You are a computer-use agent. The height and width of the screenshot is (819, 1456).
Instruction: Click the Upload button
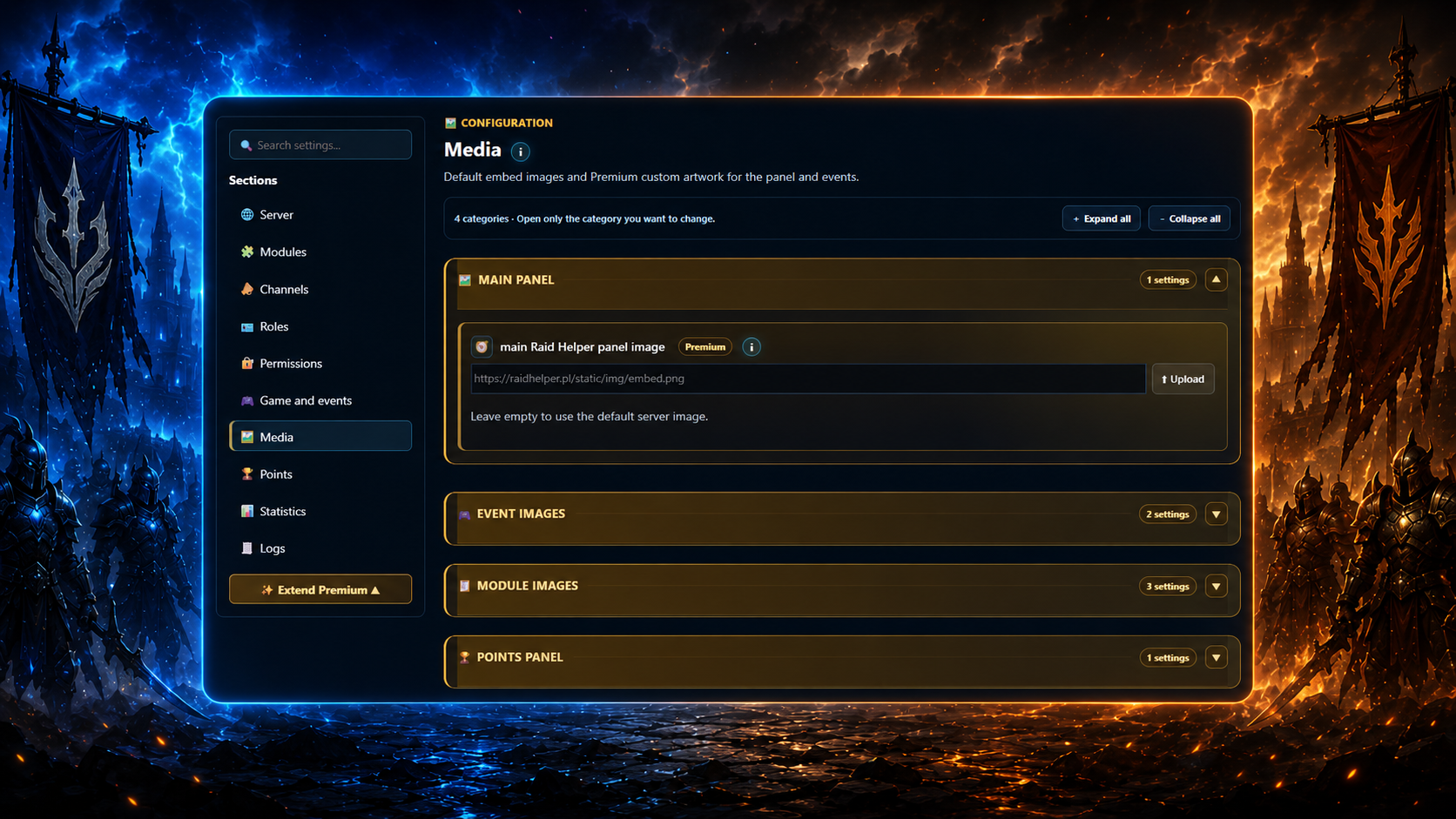(1183, 379)
